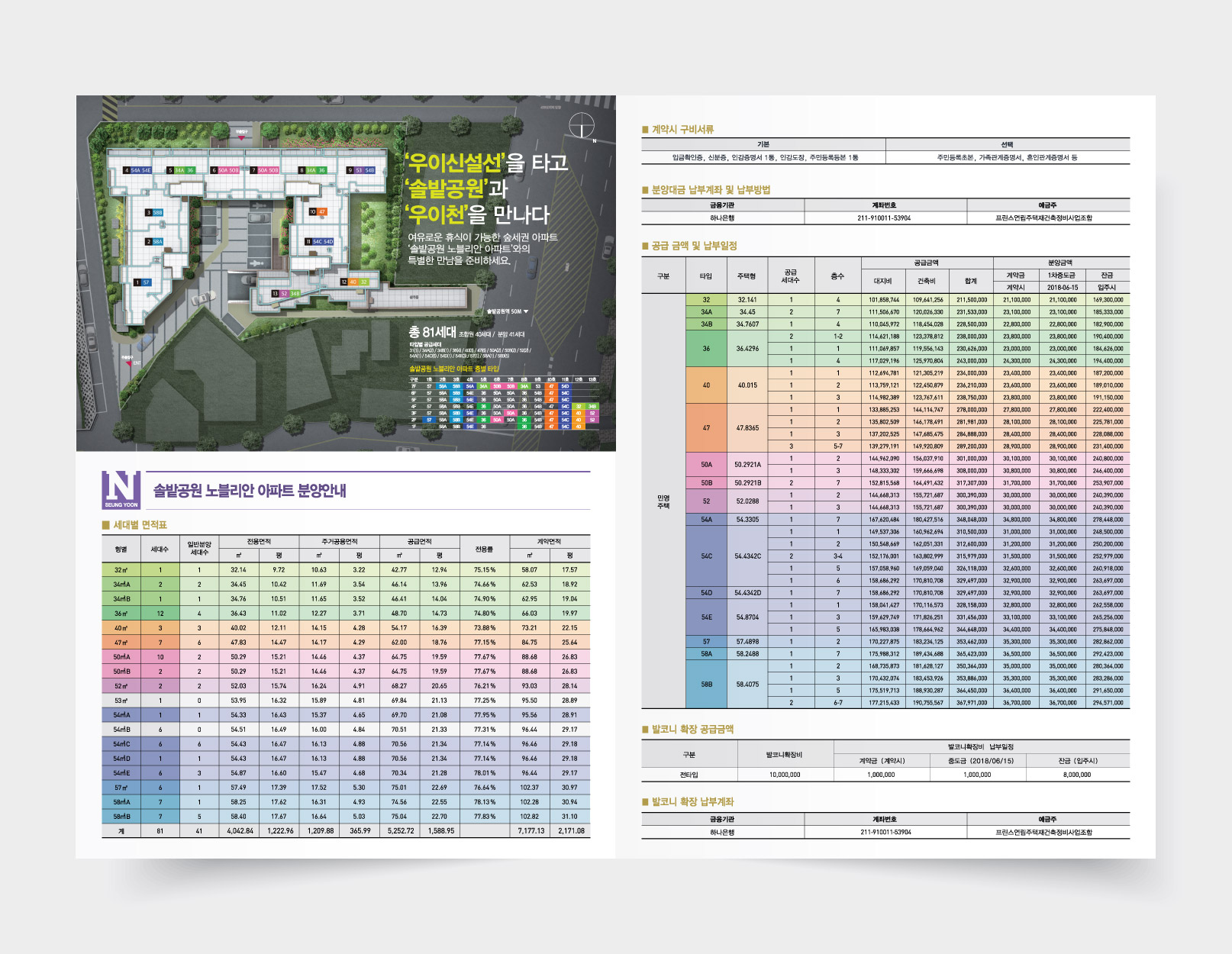Select building 4 label '54A 54E' on site plan

tap(137, 170)
